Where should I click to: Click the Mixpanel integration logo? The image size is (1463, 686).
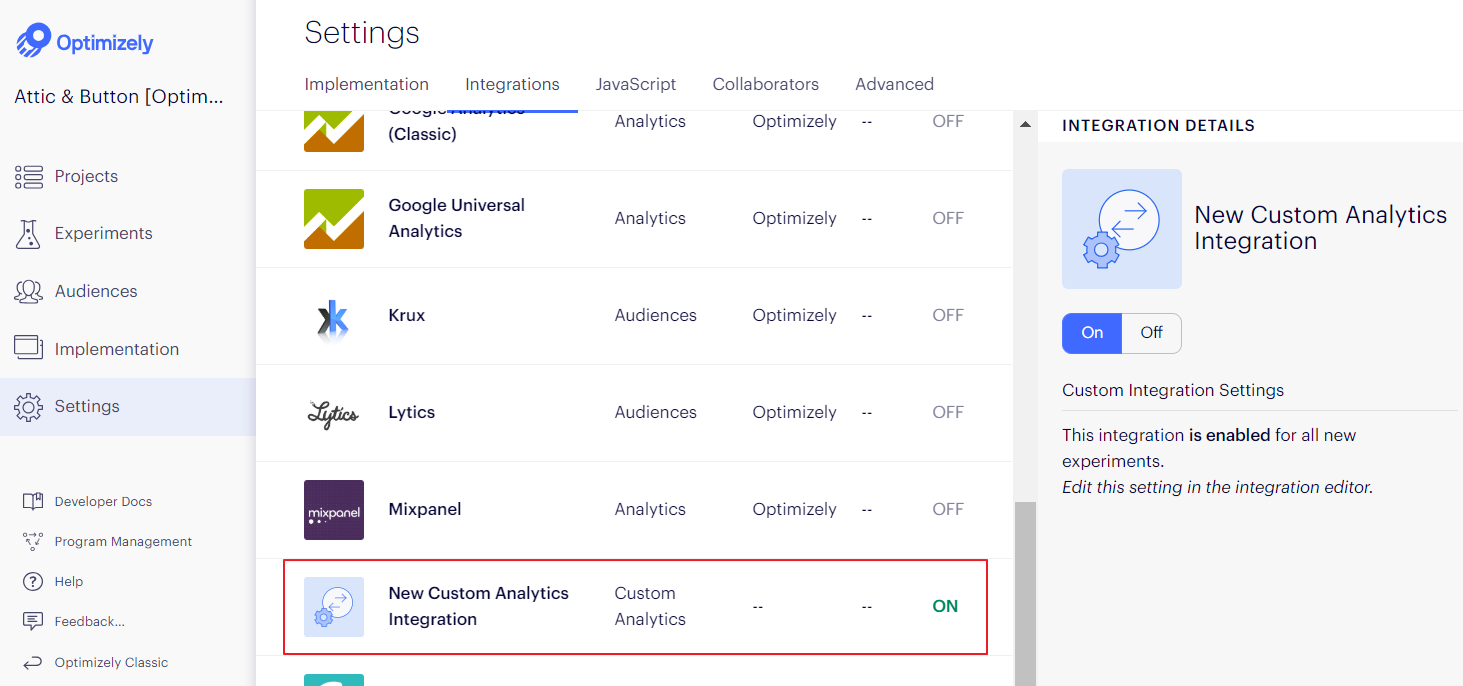[333, 510]
